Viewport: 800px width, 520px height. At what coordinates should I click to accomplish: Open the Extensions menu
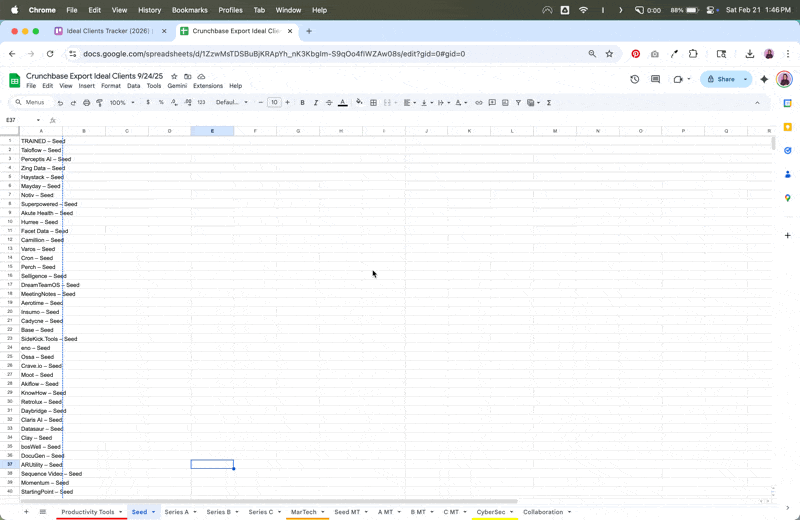point(208,86)
